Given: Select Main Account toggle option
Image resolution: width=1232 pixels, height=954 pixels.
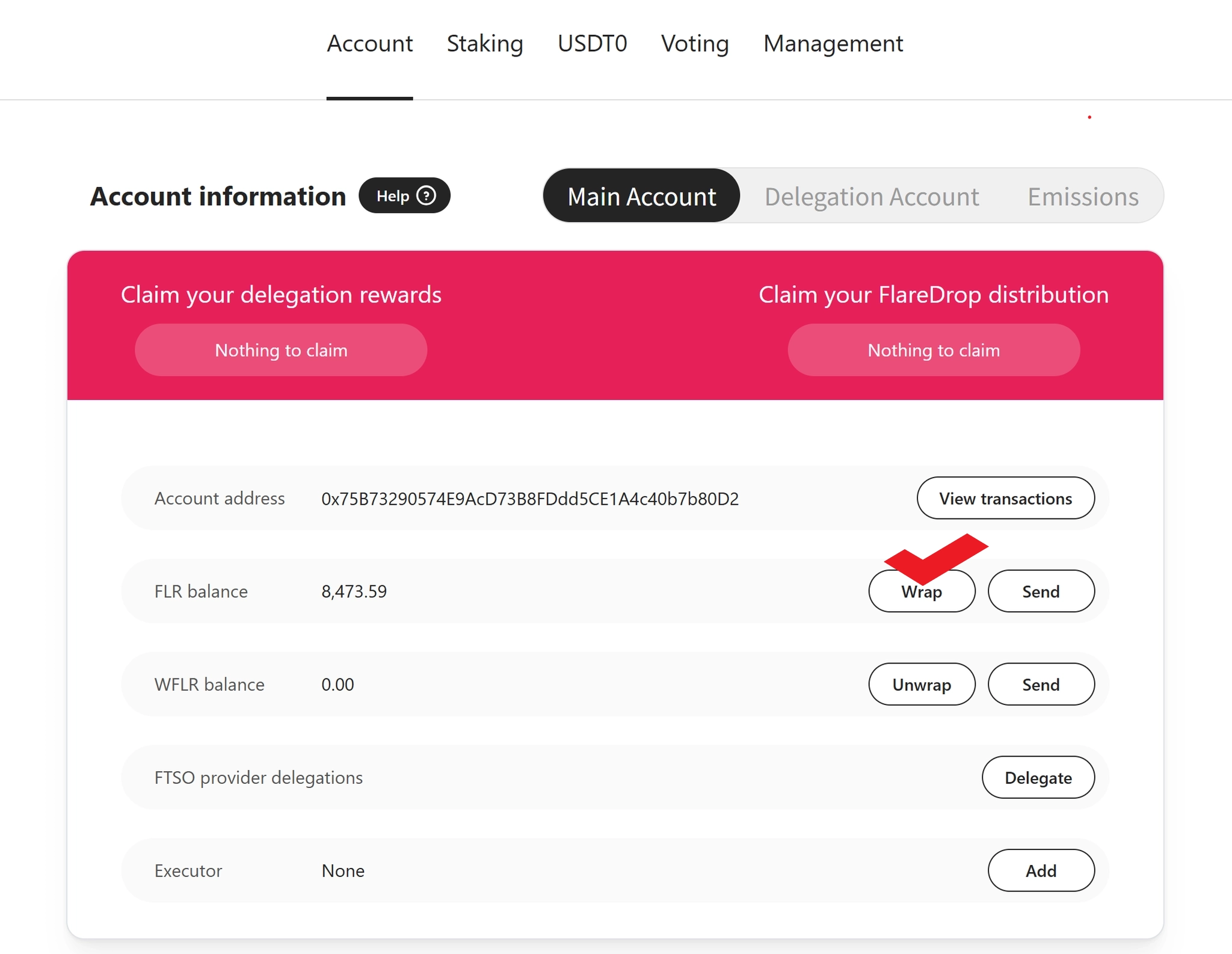Looking at the screenshot, I should 641,196.
